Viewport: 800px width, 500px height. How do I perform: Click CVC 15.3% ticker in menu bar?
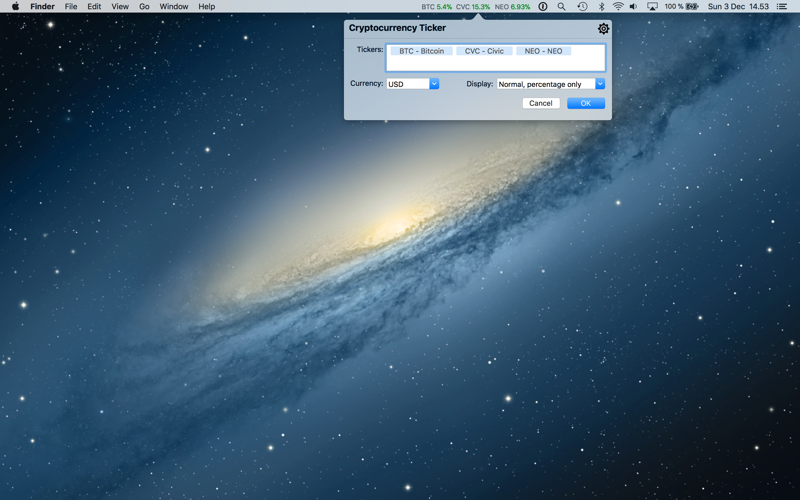coord(472,7)
